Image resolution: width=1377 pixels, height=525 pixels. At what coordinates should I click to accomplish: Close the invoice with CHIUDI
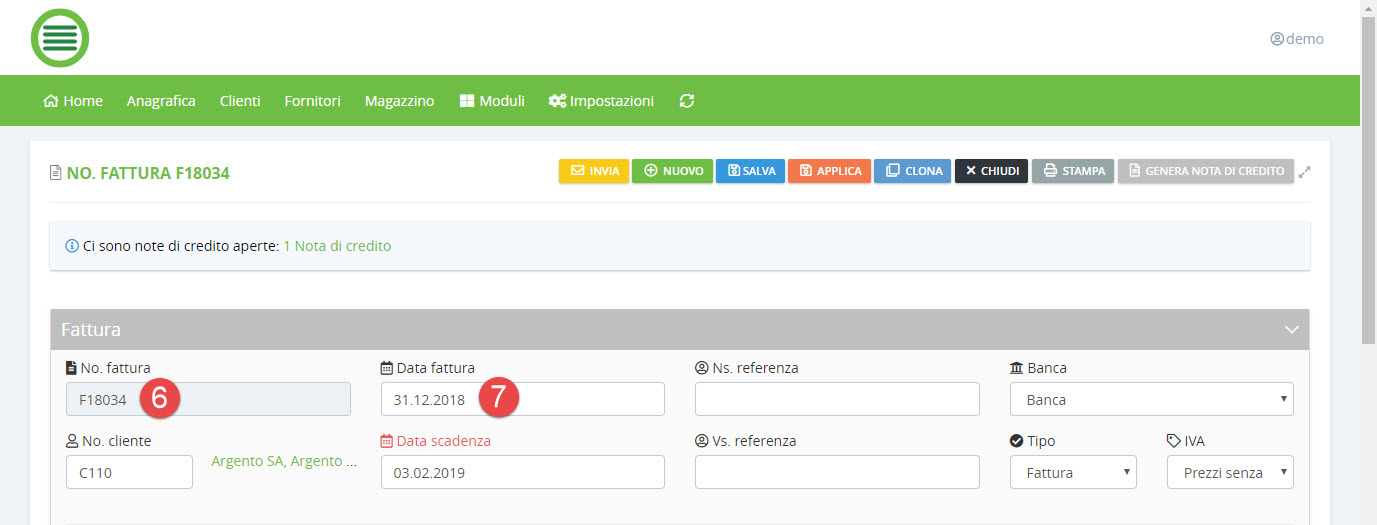point(991,171)
